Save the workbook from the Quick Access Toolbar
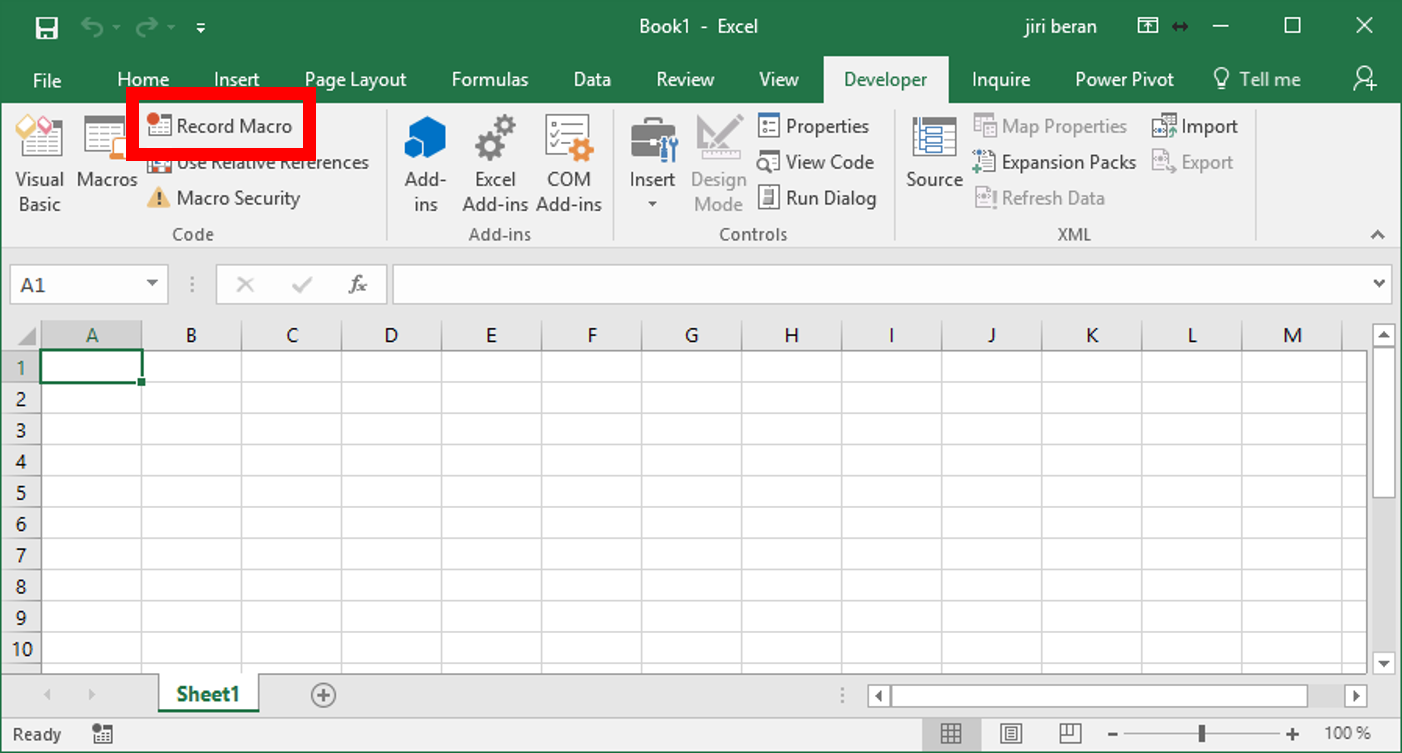The height and width of the screenshot is (753, 1402). [47, 27]
